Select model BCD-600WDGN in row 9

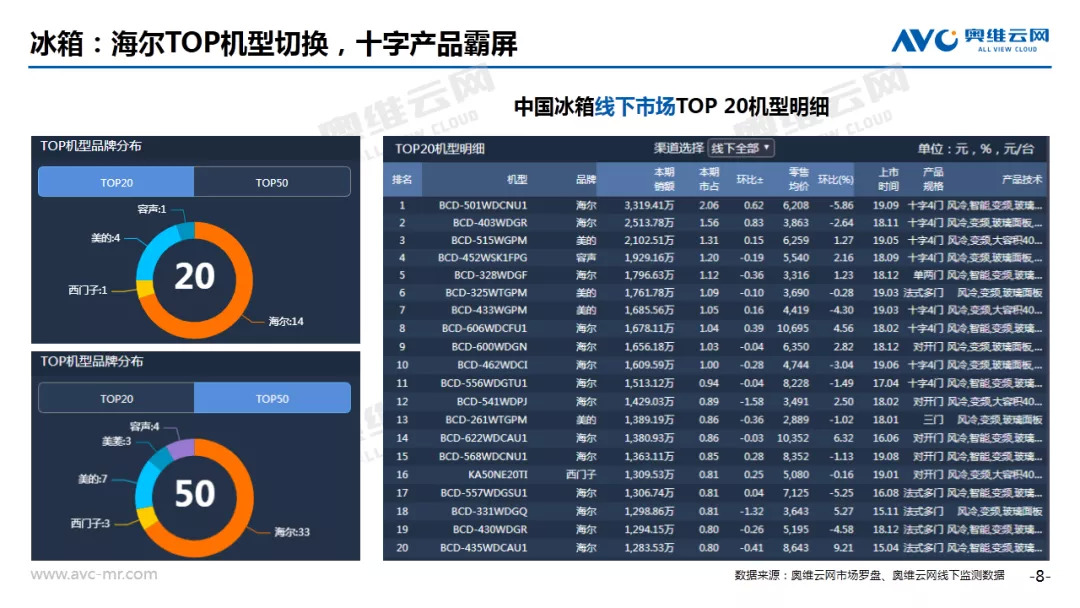tap(489, 346)
